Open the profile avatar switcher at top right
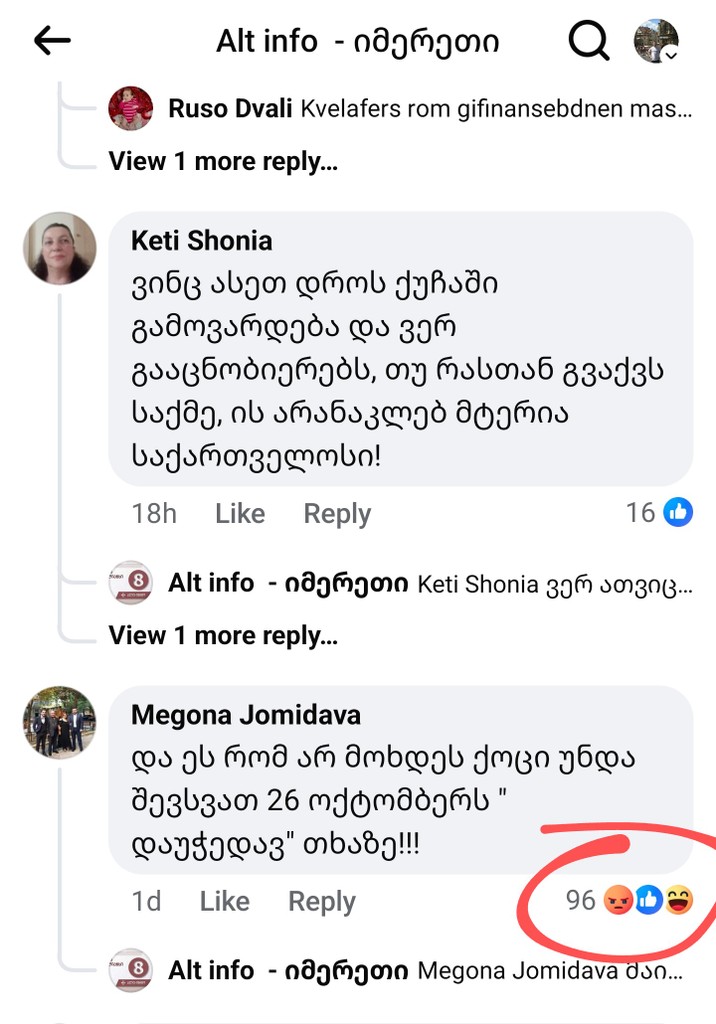Viewport: 716px width, 1024px height. point(657,41)
